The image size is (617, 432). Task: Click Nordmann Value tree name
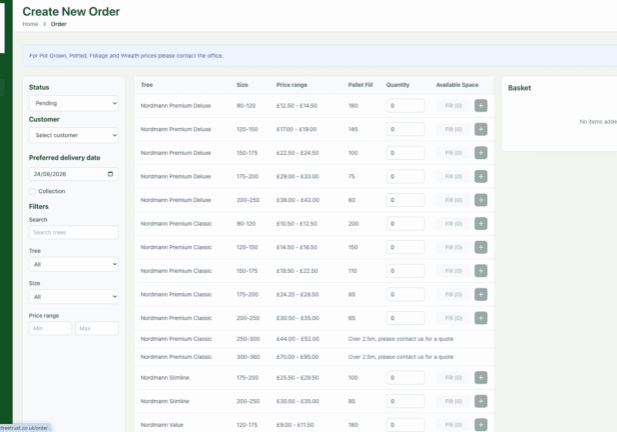click(162, 425)
